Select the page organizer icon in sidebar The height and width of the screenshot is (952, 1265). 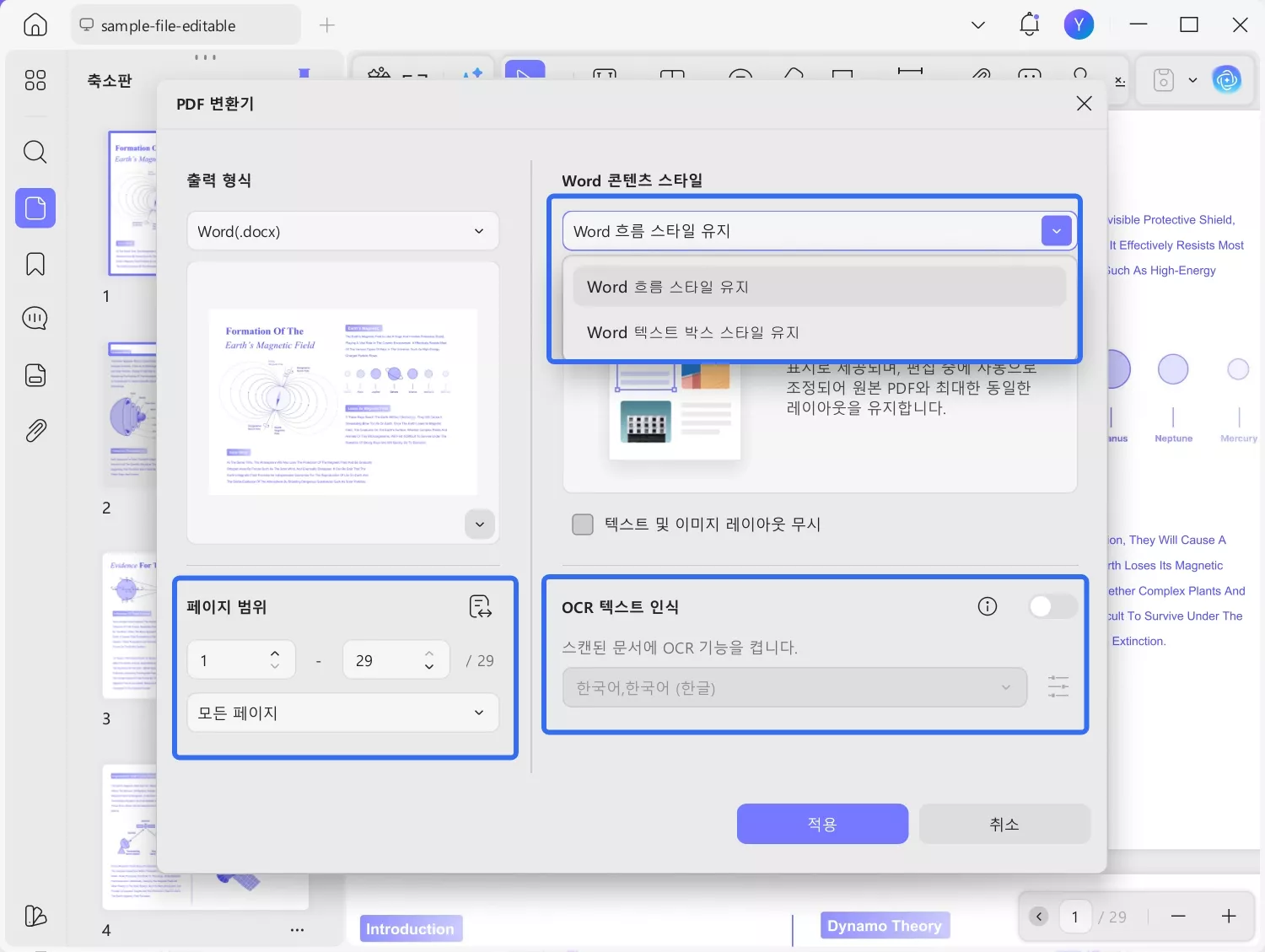35,374
